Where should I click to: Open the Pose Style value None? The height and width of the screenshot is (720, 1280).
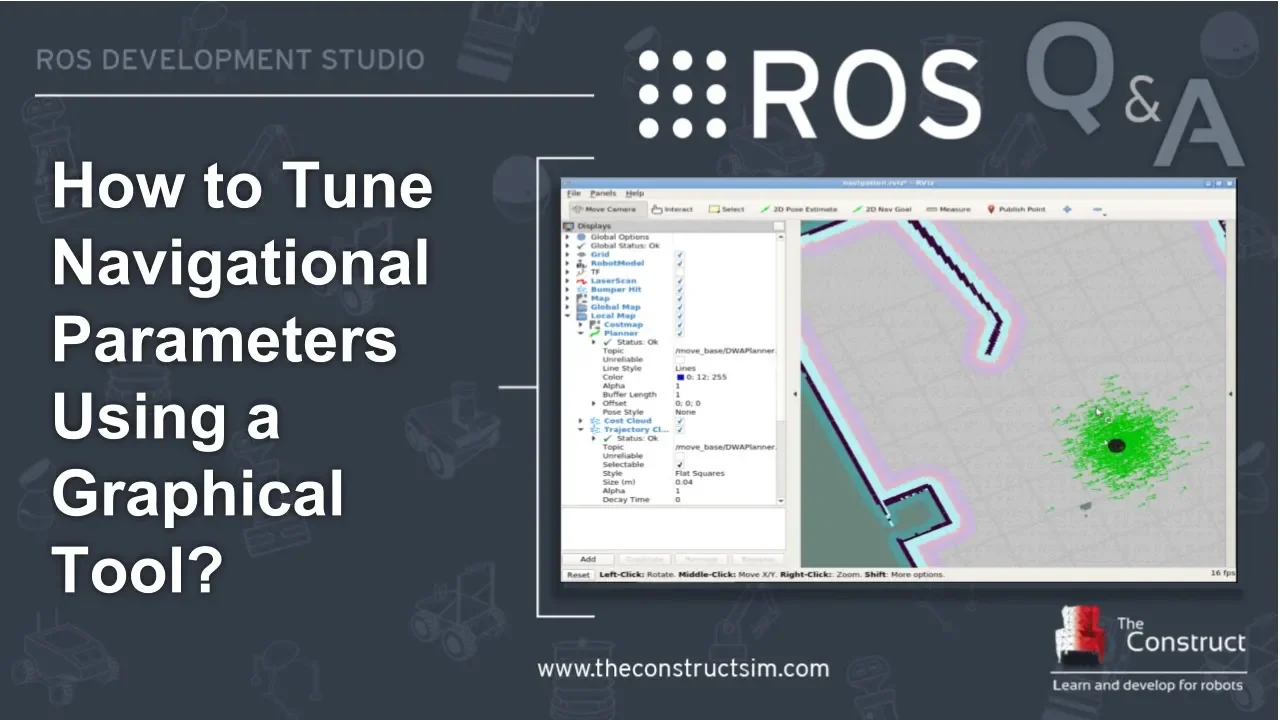click(685, 412)
